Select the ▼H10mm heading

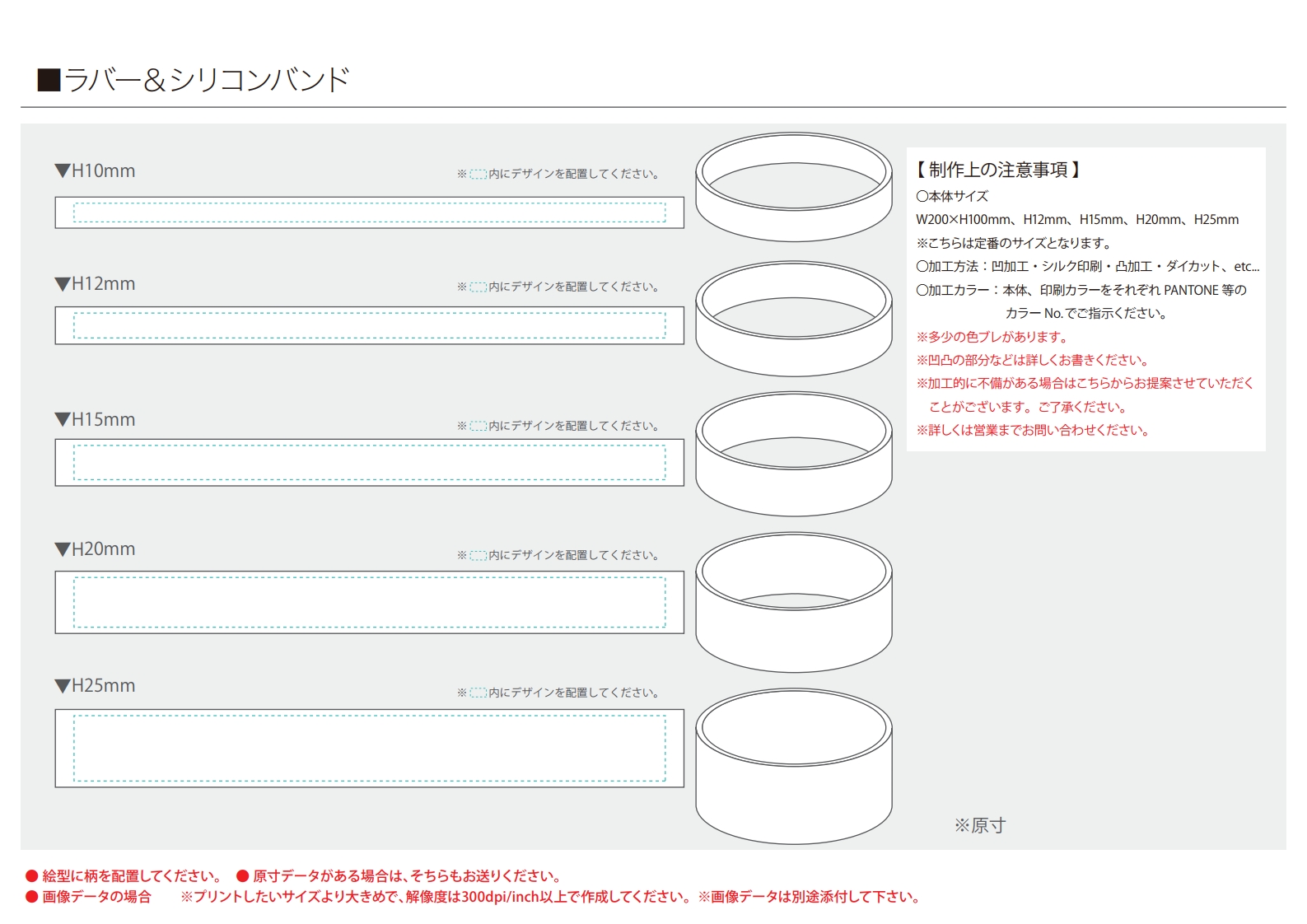tap(95, 170)
